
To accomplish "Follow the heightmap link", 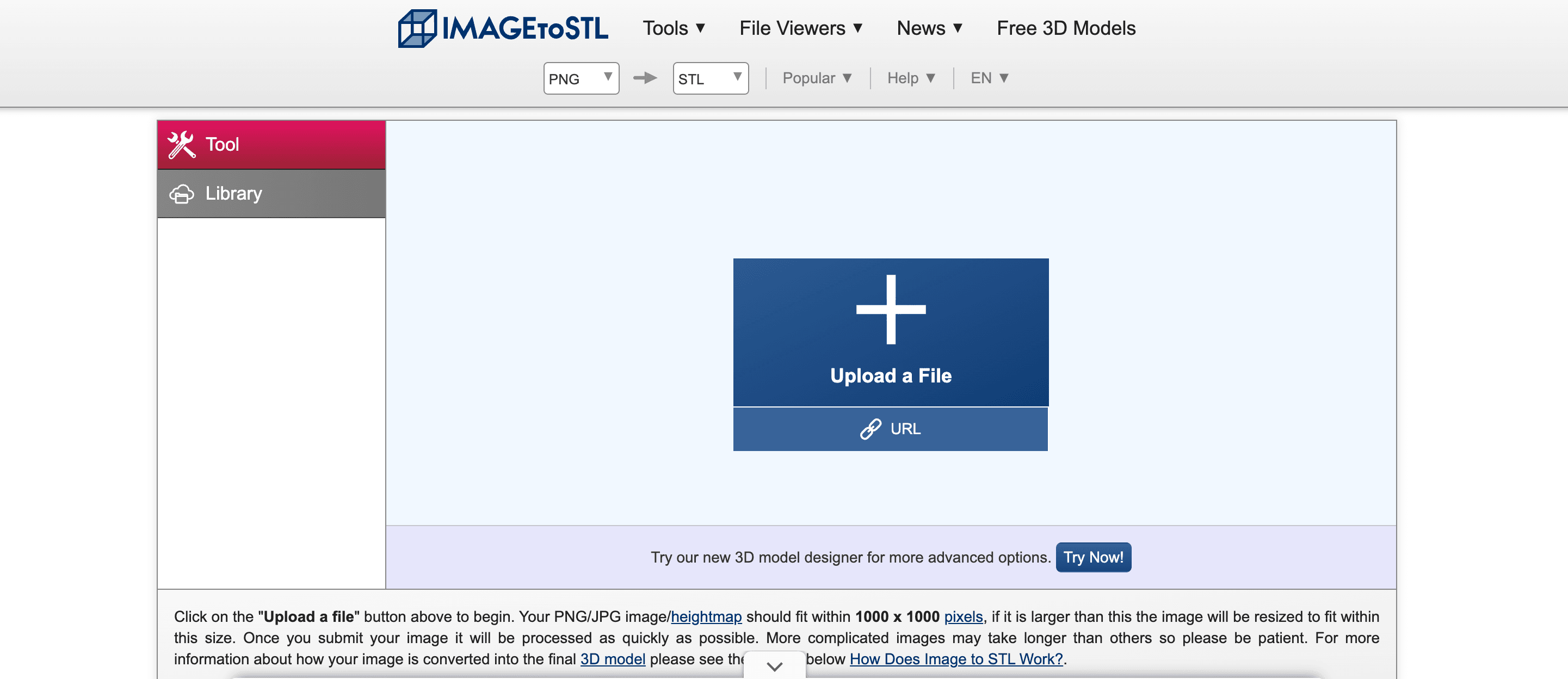I will (x=706, y=616).
